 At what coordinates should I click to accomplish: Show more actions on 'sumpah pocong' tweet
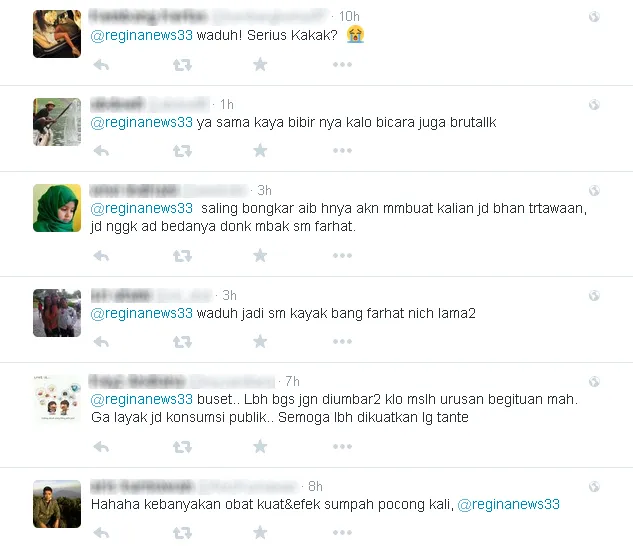coord(342,533)
